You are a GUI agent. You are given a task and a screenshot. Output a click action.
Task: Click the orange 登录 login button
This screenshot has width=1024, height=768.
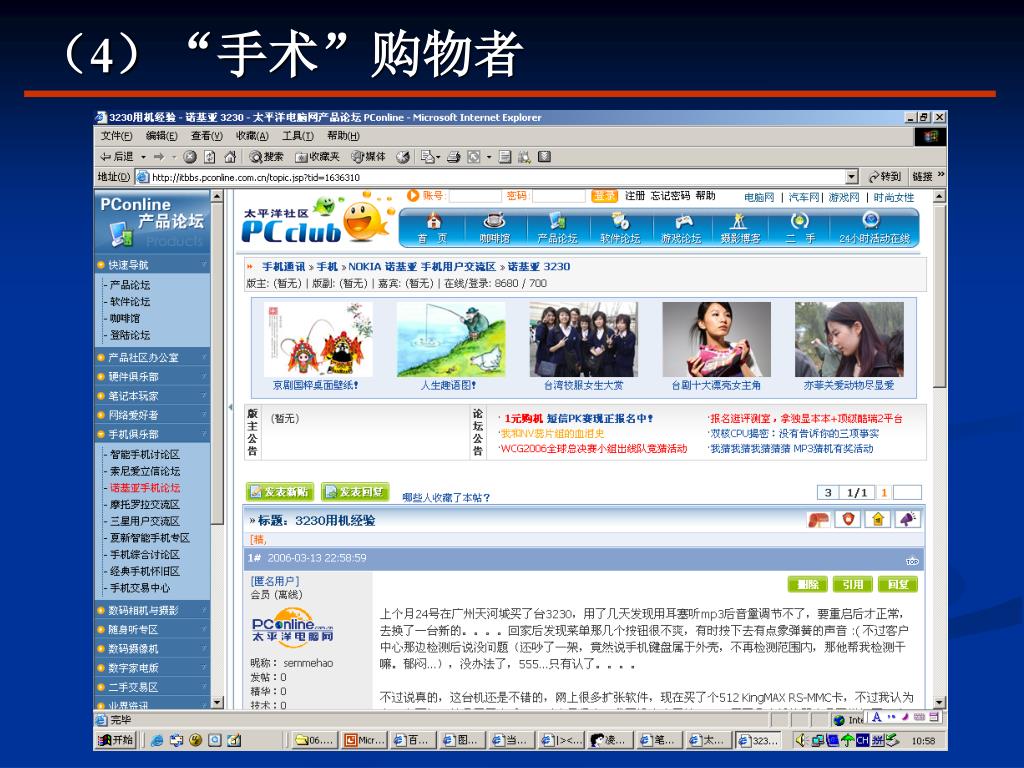coord(604,196)
